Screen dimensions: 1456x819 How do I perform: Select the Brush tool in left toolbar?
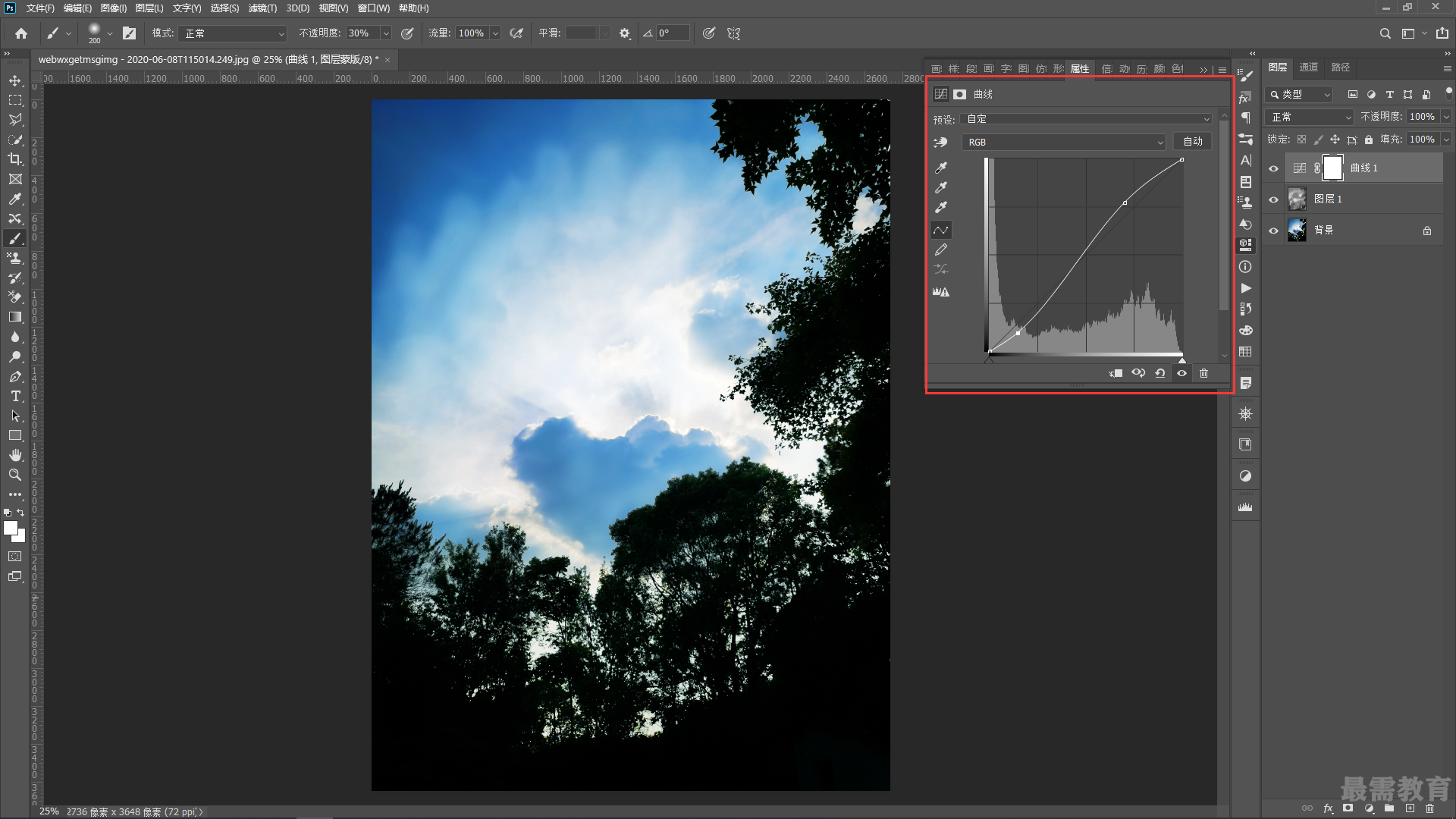[15, 238]
